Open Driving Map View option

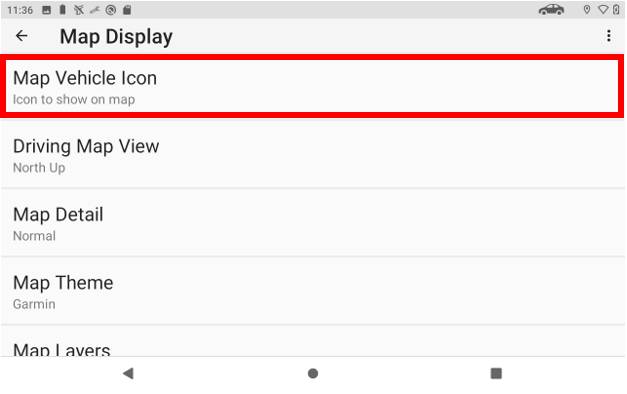pyautogui.click(x=313, y=154)
